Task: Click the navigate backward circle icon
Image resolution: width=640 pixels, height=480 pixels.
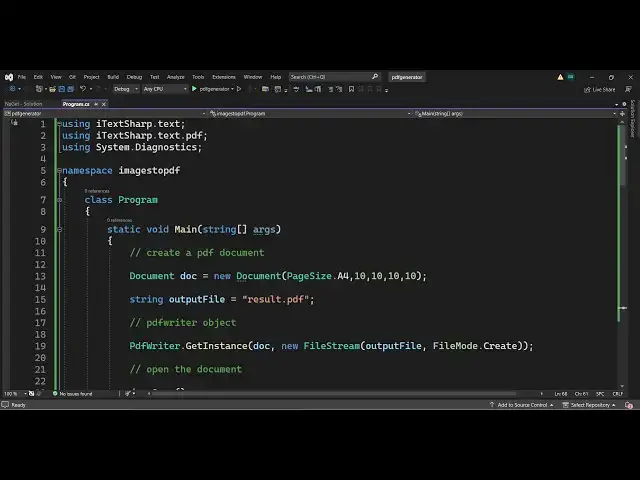Action: [x=13, y=89]
